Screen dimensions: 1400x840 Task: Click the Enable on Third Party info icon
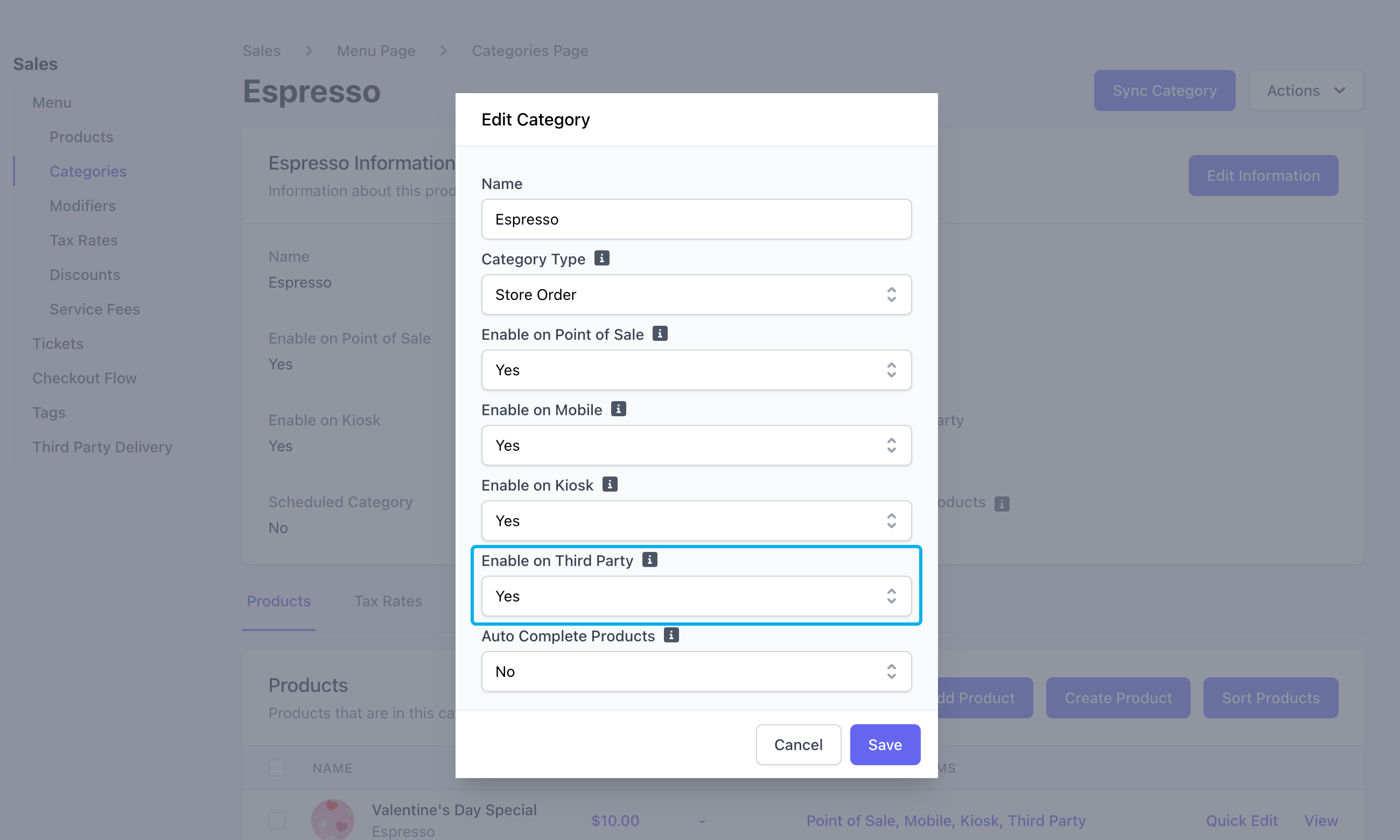click(x=649, y=560)
